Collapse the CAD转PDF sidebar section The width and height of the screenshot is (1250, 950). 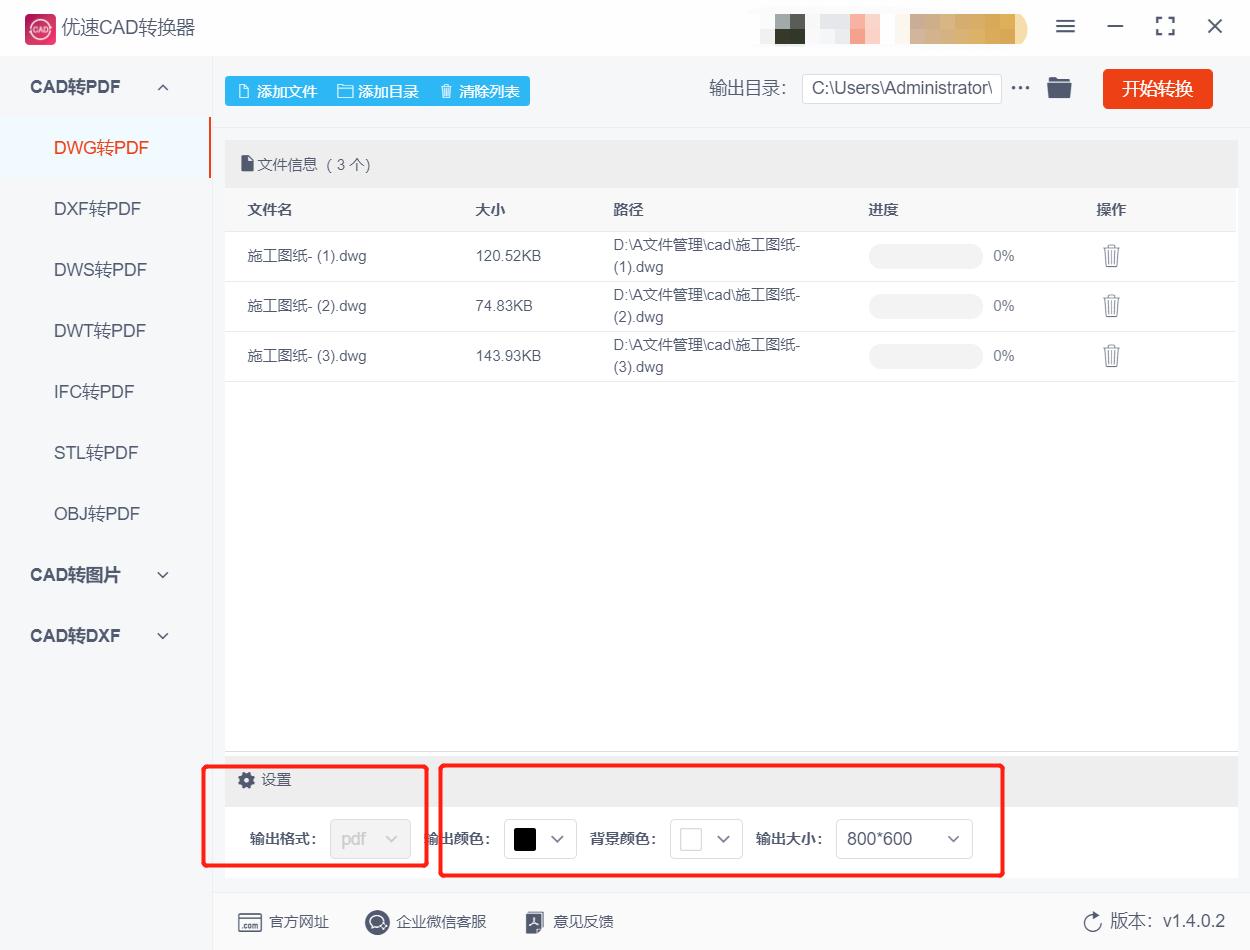click(163, 87)
